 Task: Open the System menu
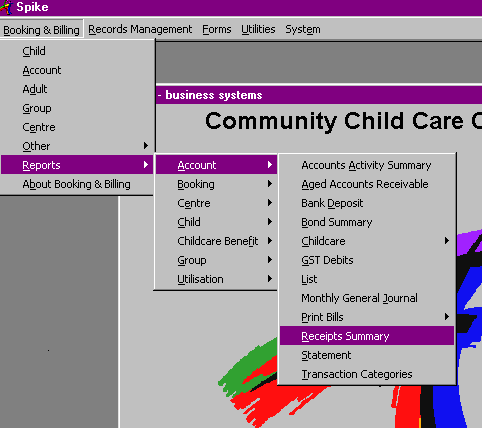coord(303,29)
